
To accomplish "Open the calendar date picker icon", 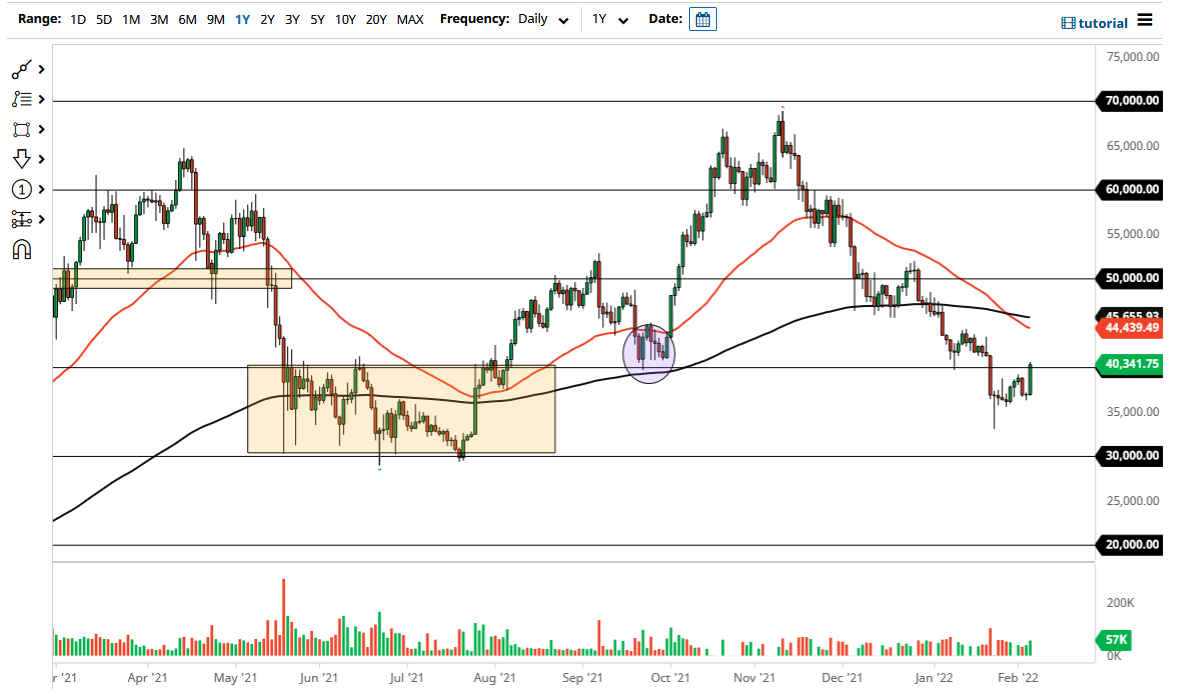I will click(702, 18).
